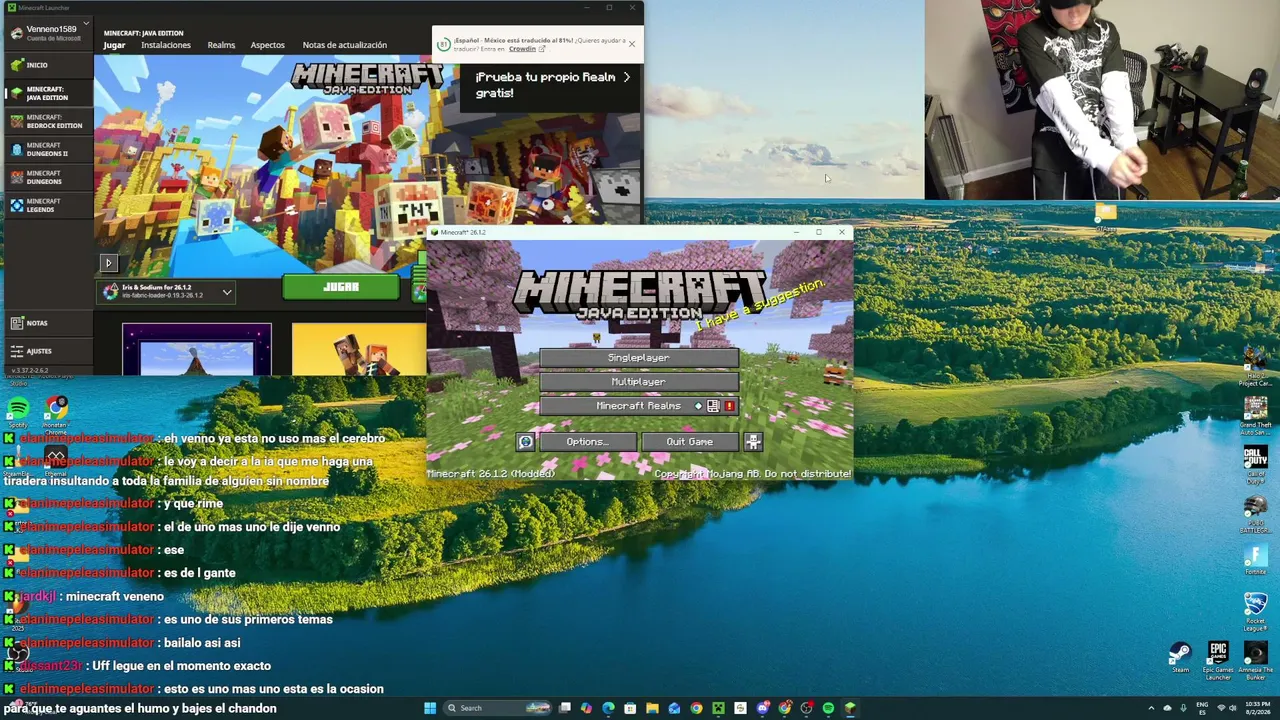Switch to the Instalaciones tab
The width and height of the screenshot is (1280, 720).
(166, 45)
